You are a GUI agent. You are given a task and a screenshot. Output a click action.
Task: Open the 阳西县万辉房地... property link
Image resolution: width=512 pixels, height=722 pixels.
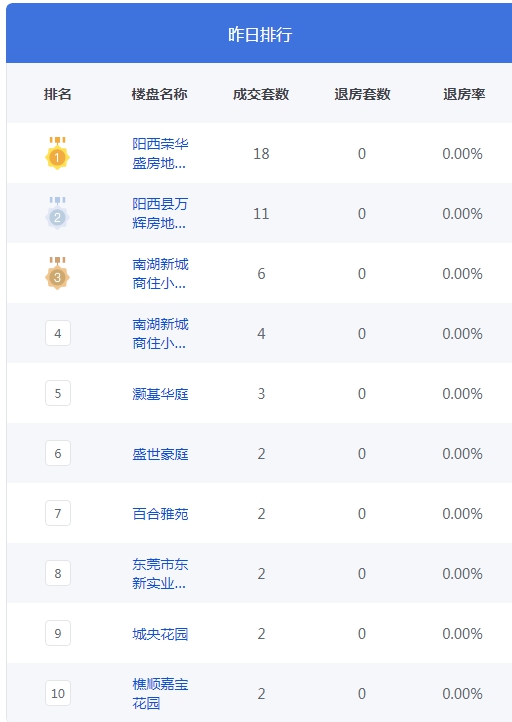point(160,213)
